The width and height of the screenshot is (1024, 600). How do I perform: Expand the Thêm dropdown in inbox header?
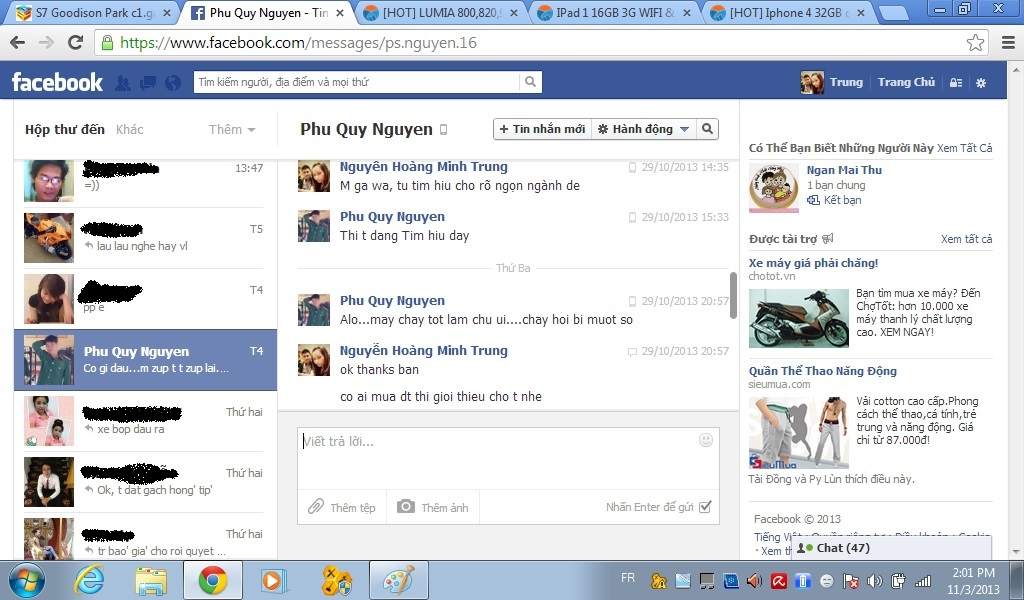(232, 130)
